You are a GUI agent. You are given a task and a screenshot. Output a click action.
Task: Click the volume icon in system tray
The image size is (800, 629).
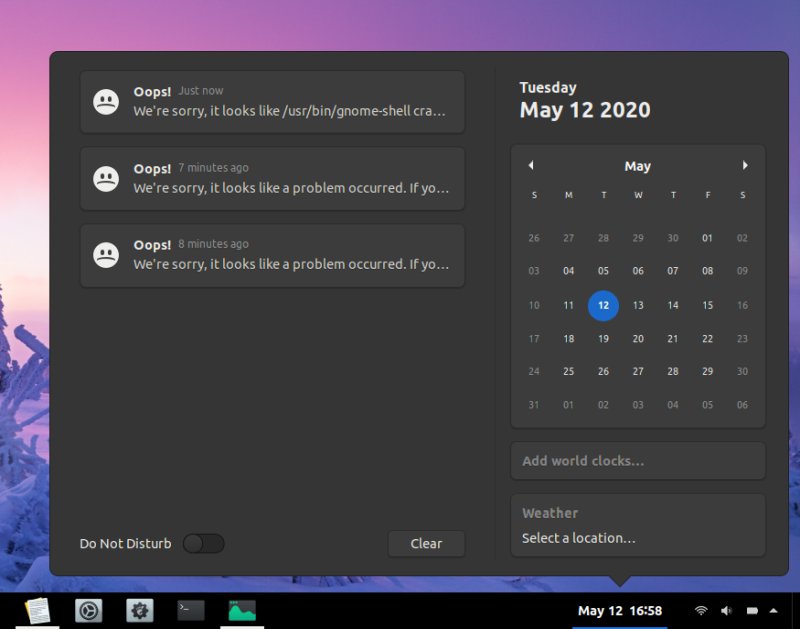tap(725, 610)
